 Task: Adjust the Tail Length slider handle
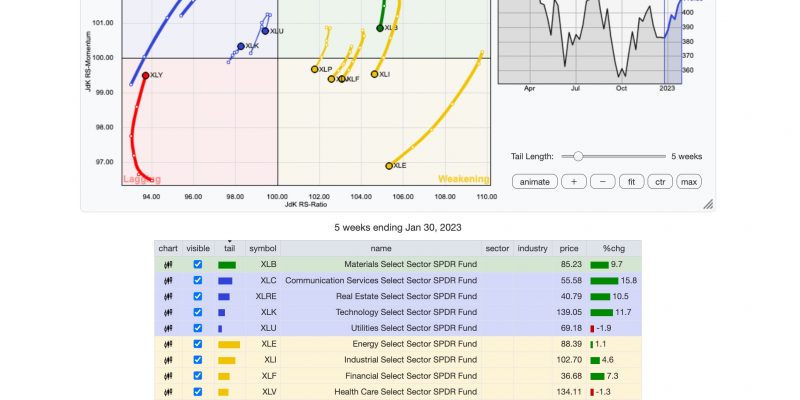pyautogui.click(x=578, y=157)
